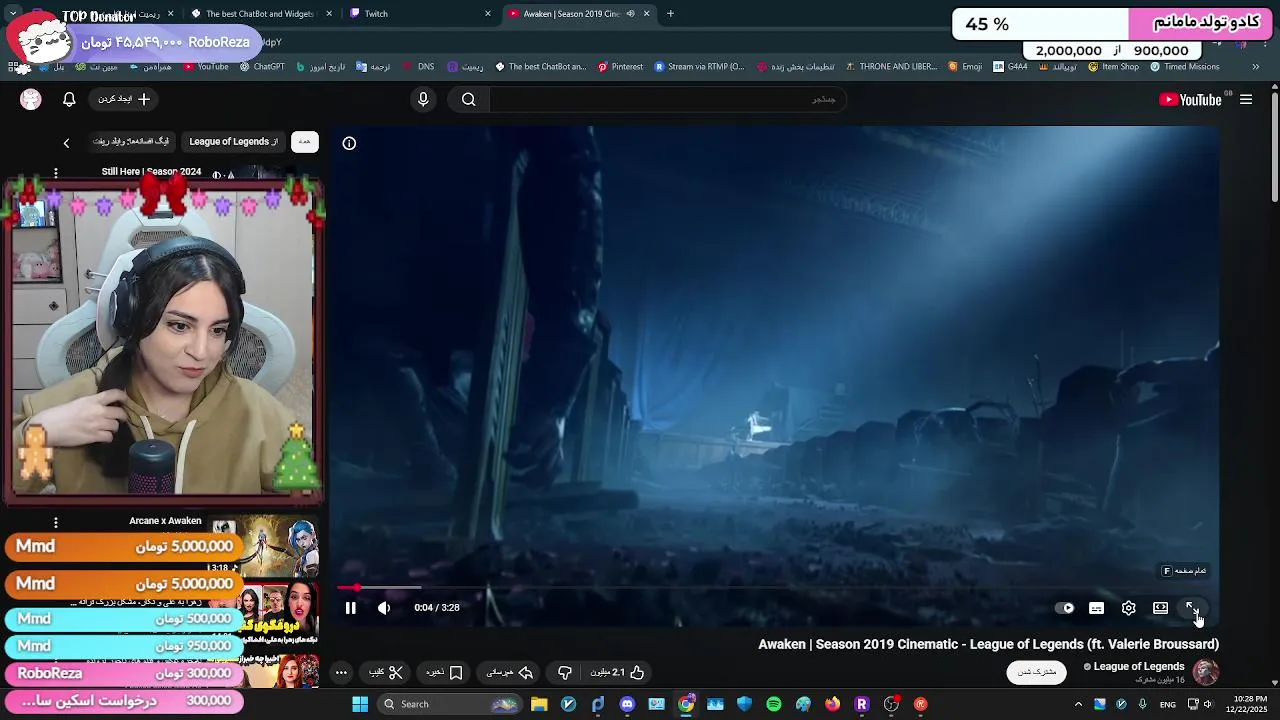The width and height of the screenshot is (1280, 720).
Task: Open Google Chrome from the taskbar
Action: (x=686, y=704)
